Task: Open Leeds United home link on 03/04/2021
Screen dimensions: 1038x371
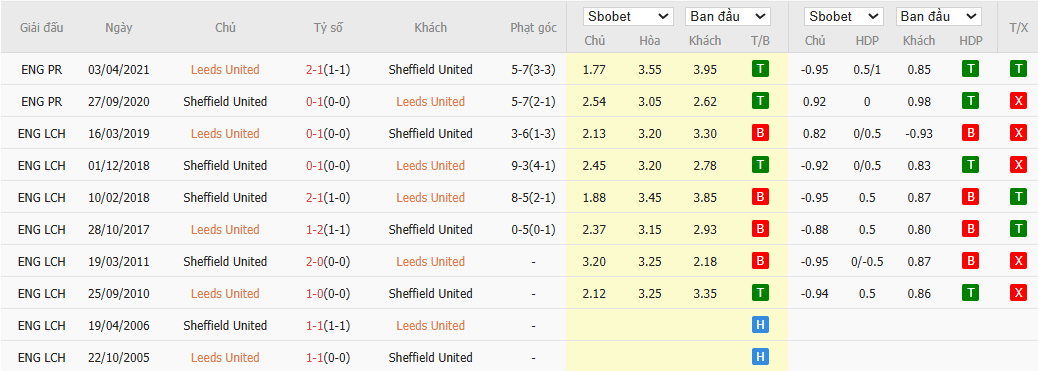Action: coord(225,70)
